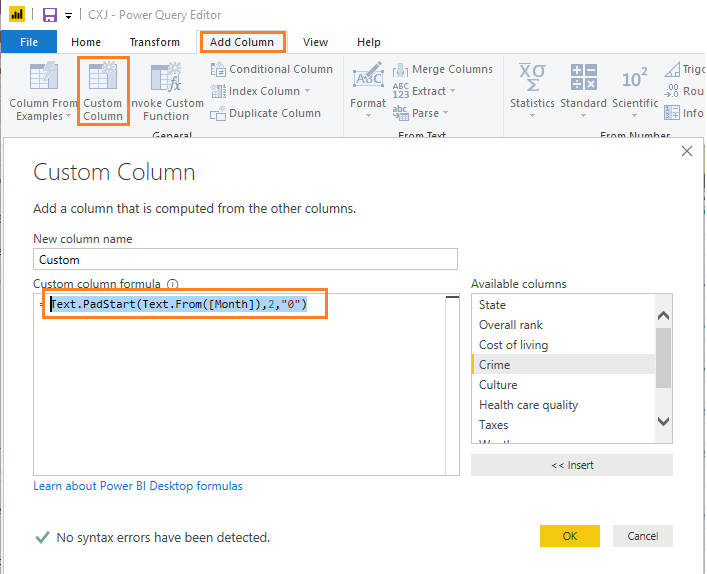Click Column From Examples icon

point(43,76)
